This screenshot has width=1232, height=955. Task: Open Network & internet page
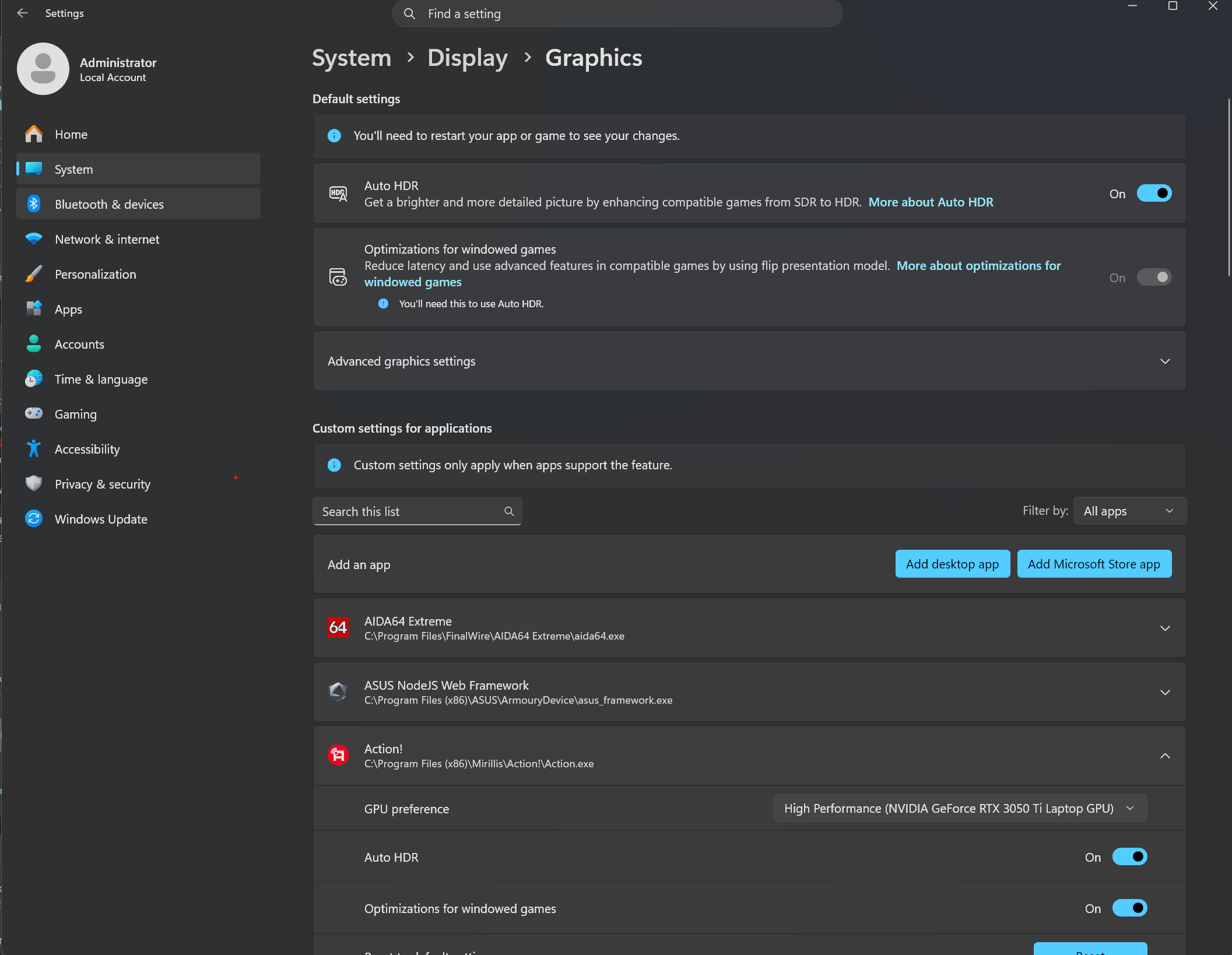pyautogui.click(x=138, y=239)
